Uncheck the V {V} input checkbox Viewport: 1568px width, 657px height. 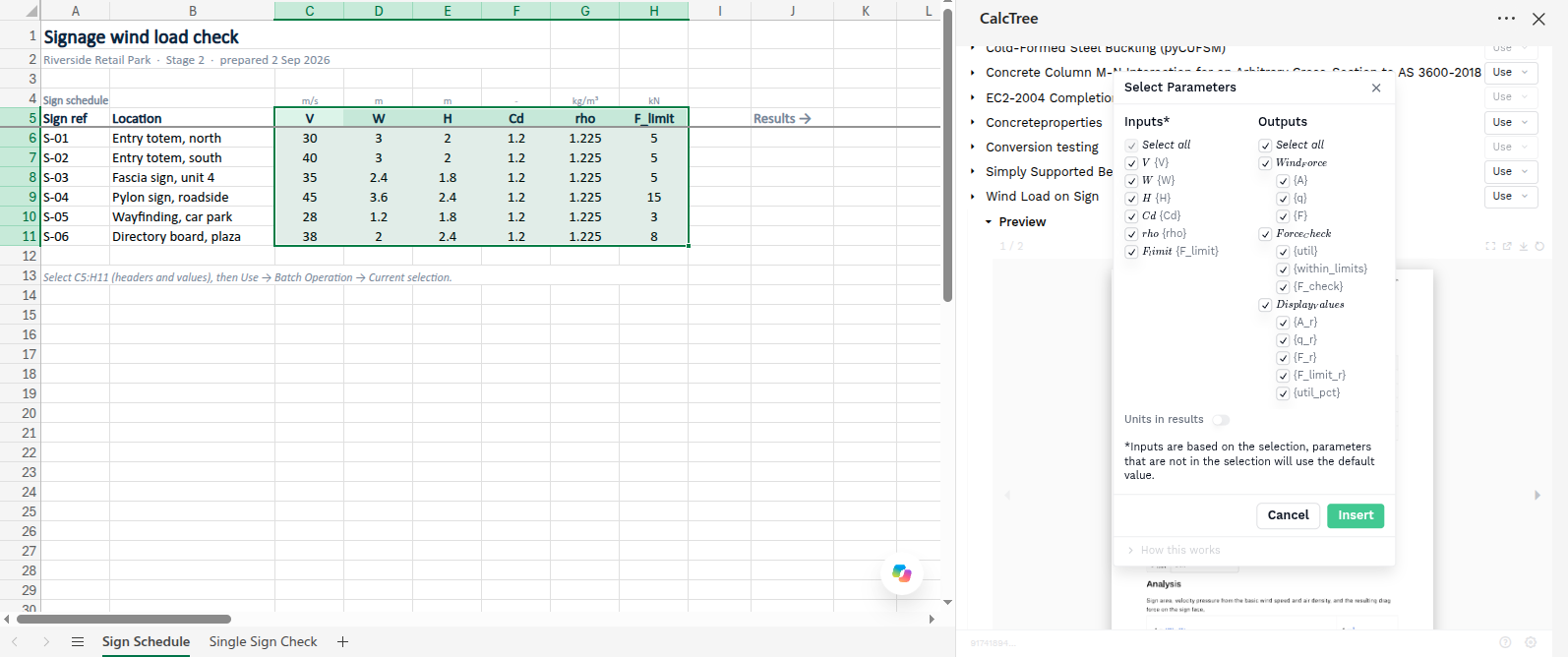(x=1131, y=163)
